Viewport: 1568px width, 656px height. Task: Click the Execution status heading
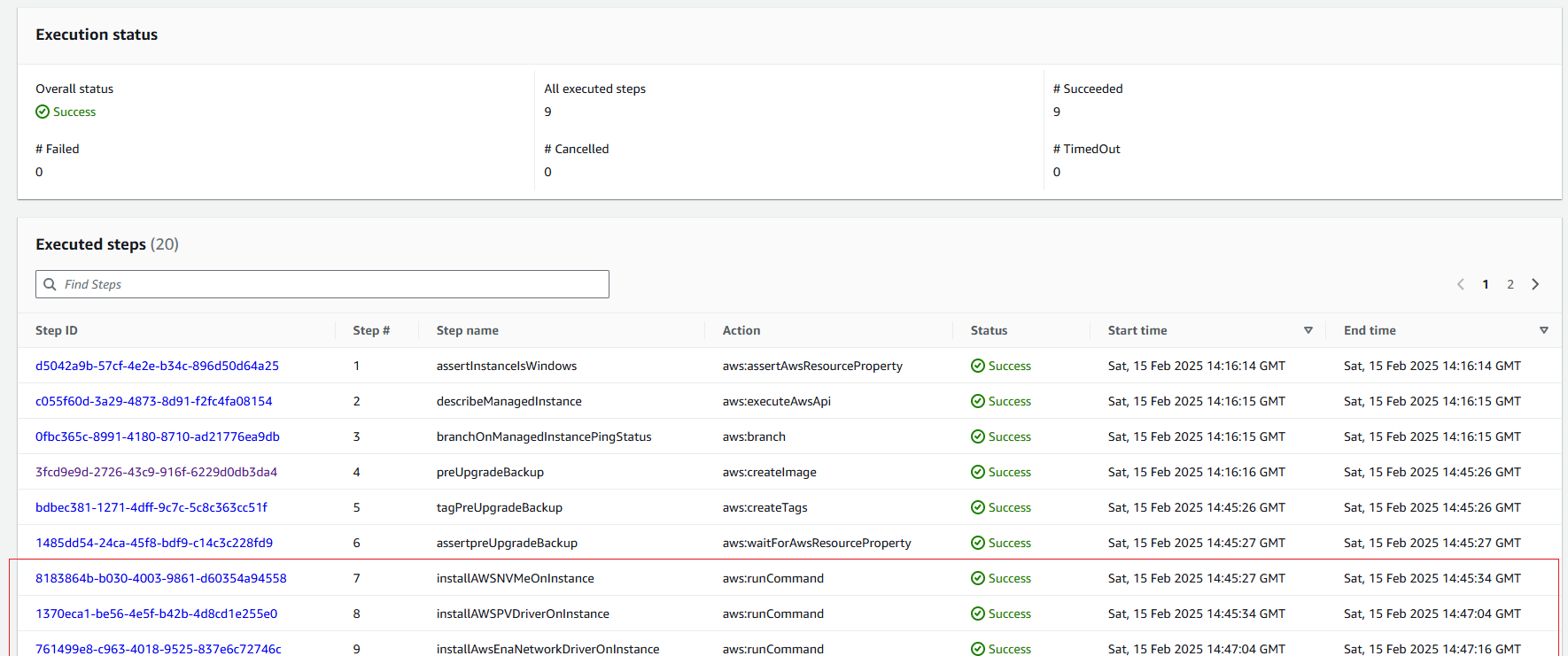click(97, 35)
